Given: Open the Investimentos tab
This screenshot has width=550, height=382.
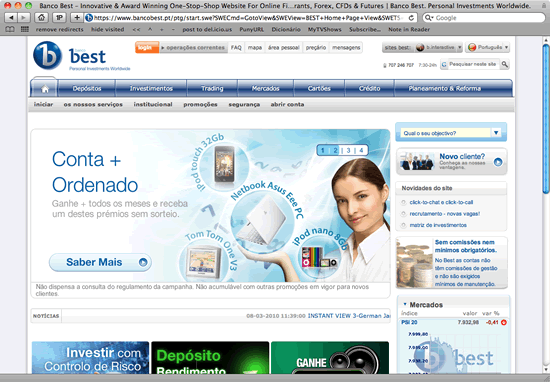Looking at the screenshot, I should pyautogui.click(x=151, y=88).
